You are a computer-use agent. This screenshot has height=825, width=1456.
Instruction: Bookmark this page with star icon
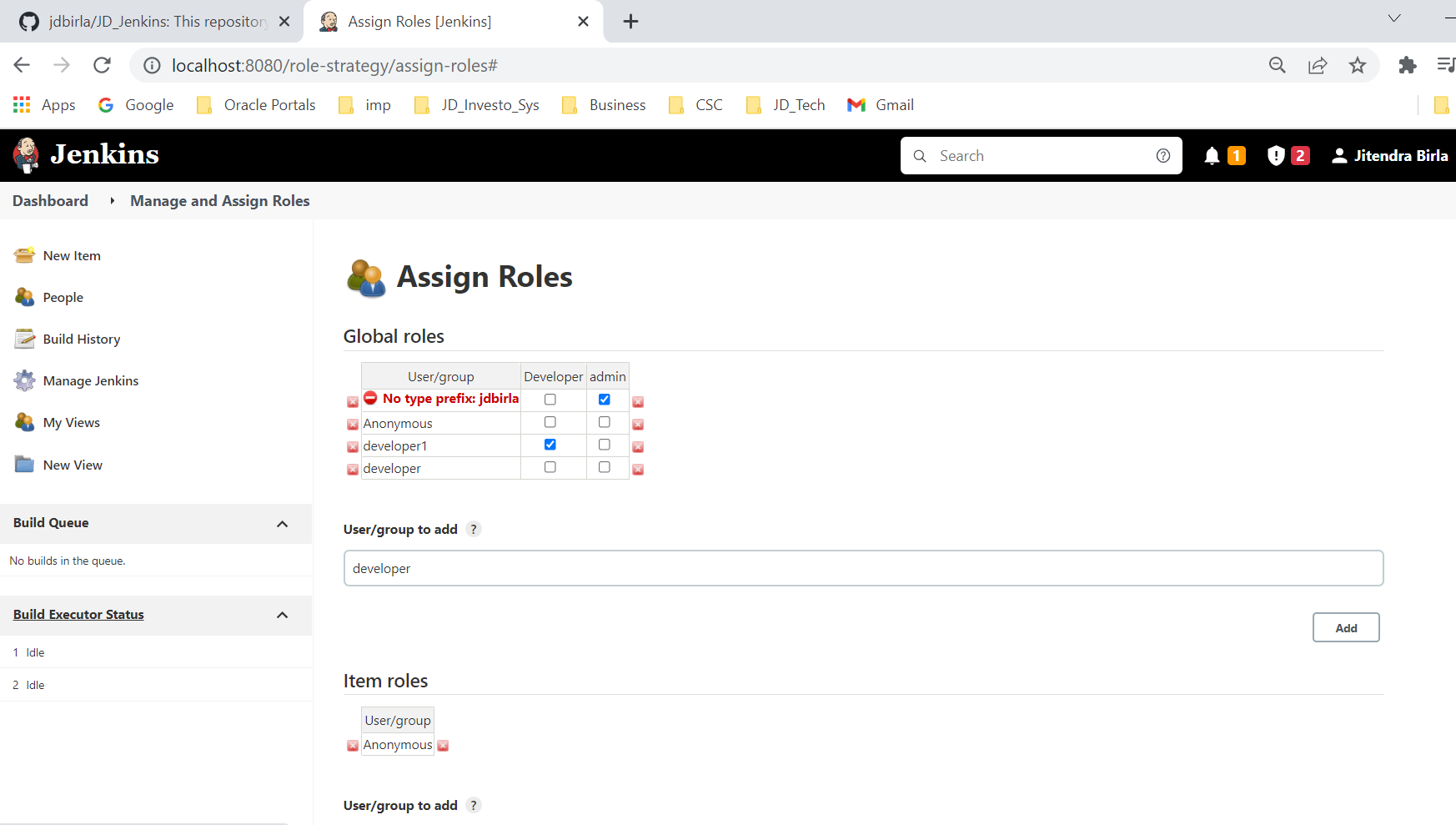click(1358, 65)
